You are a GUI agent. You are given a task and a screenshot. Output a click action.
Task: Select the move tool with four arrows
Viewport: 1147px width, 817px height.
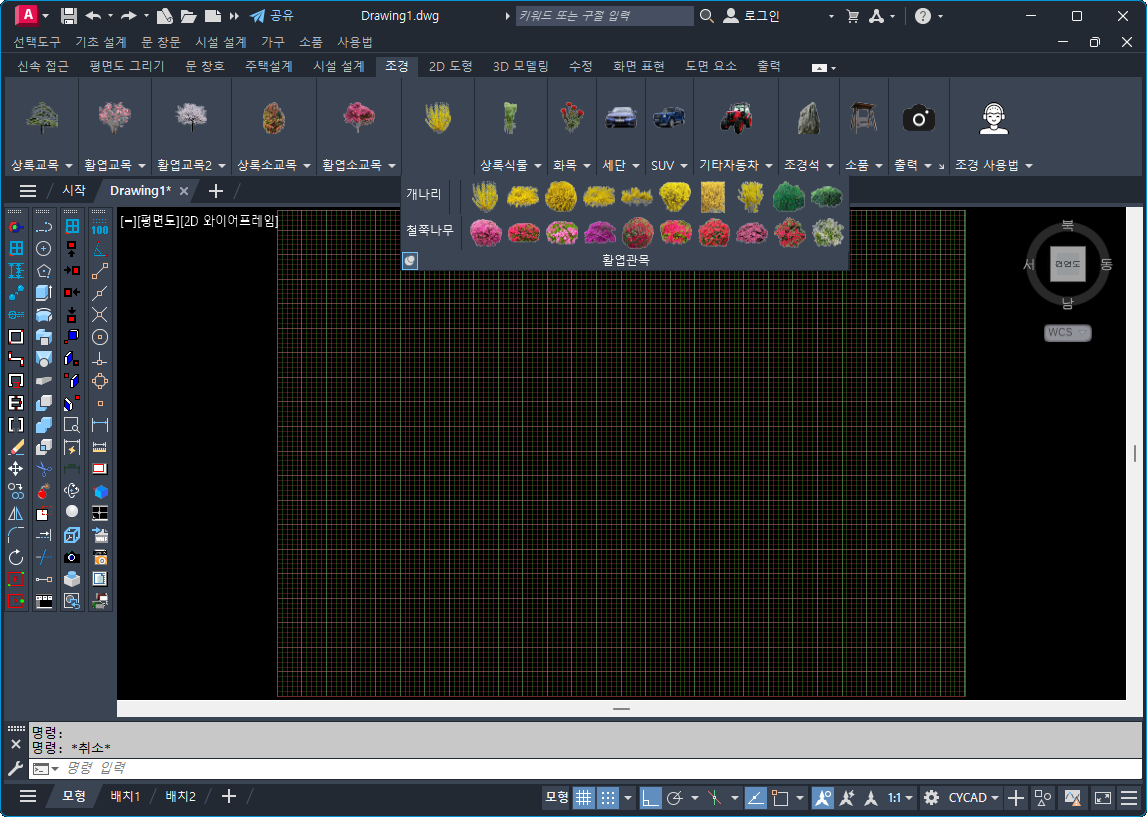point(16,469)
